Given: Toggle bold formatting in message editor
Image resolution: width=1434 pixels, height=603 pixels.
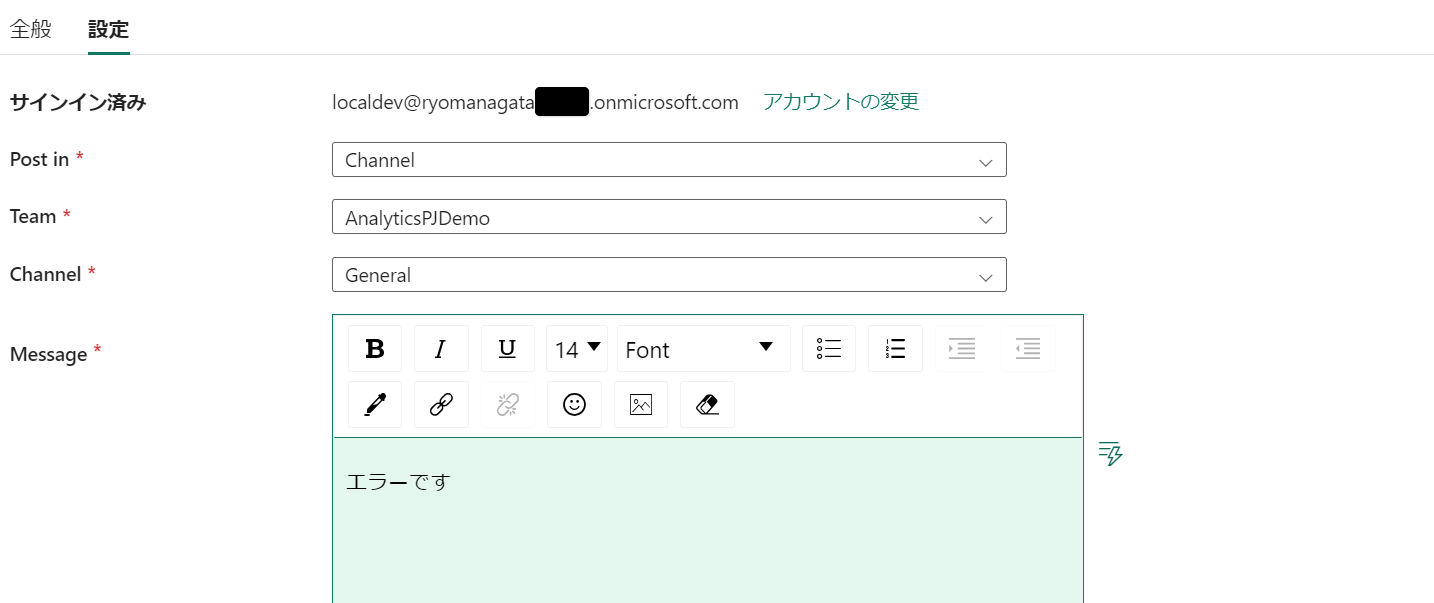Looking at the screenshot, I should click(x=375, y=349).
